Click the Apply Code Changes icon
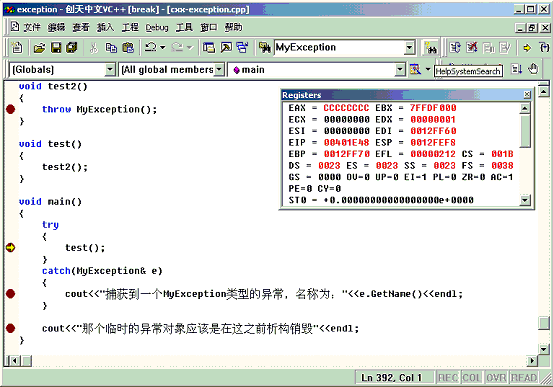The image size is (553, 387). pyautogui.click(x=505, y=47)
